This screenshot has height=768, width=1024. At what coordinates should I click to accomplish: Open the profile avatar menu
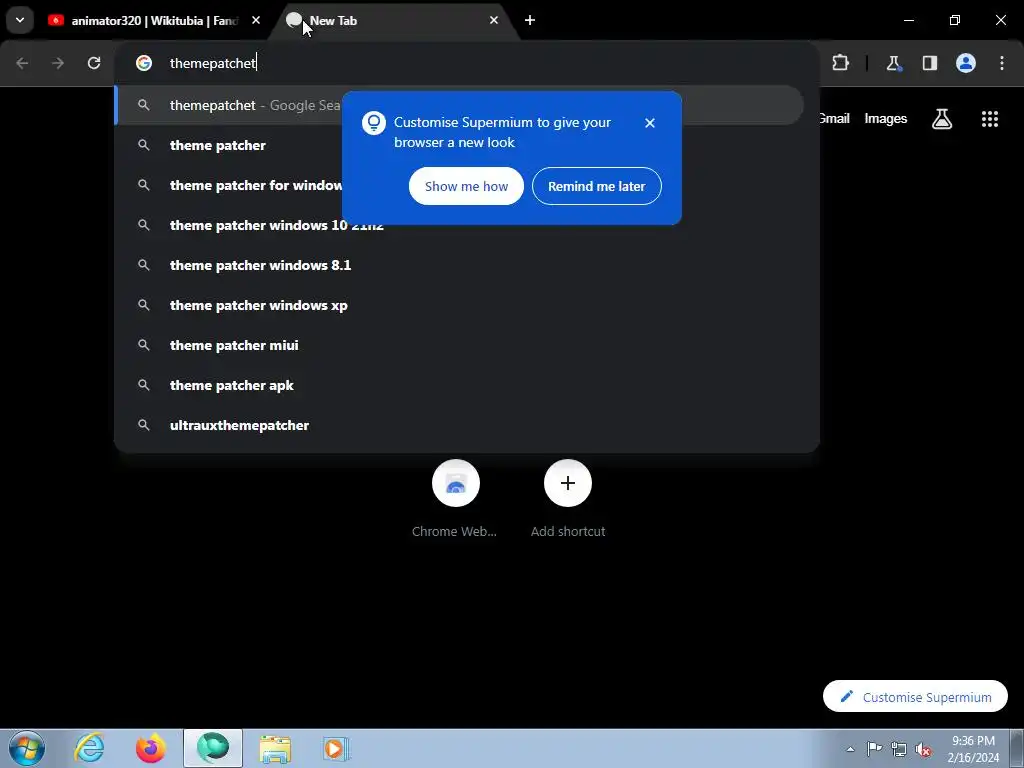(966, 63)
